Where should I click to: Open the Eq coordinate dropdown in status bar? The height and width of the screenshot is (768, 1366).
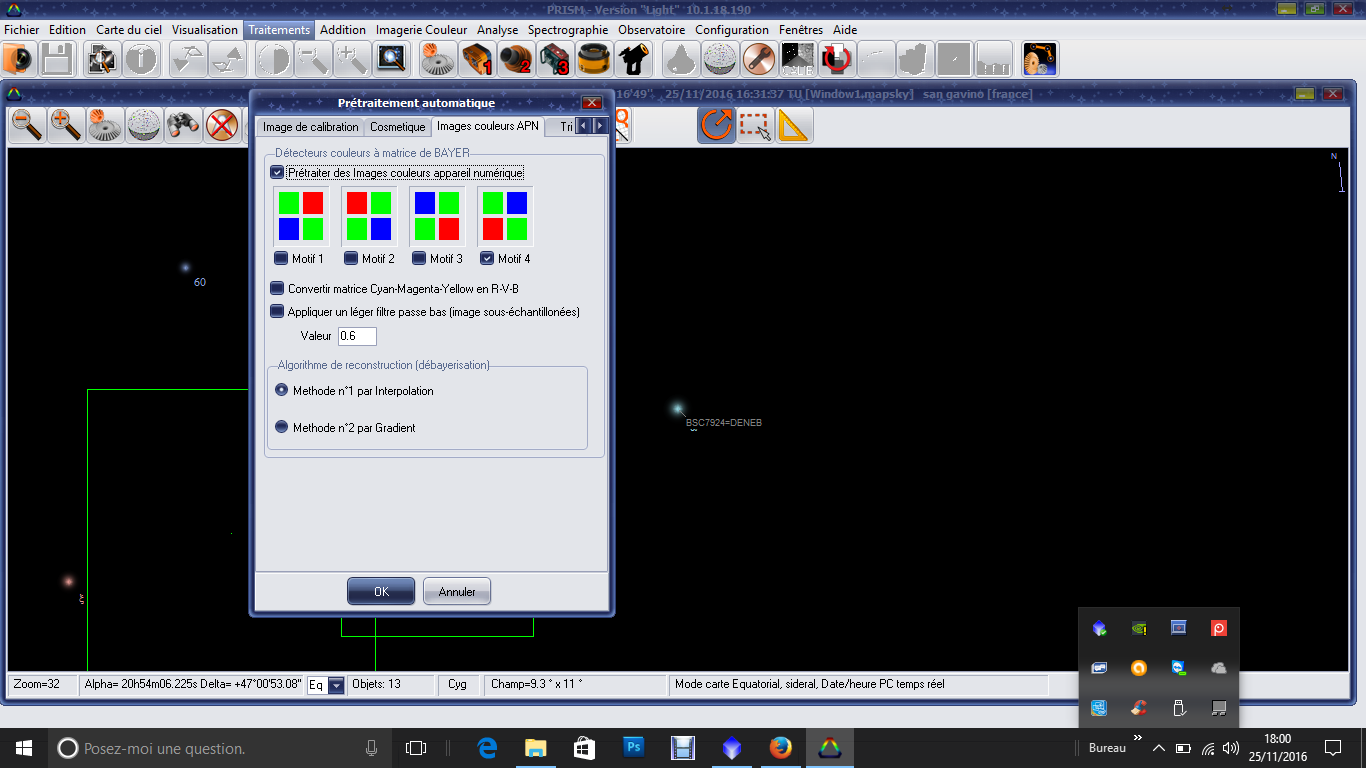pyautogui.click(x=336, y=685)
